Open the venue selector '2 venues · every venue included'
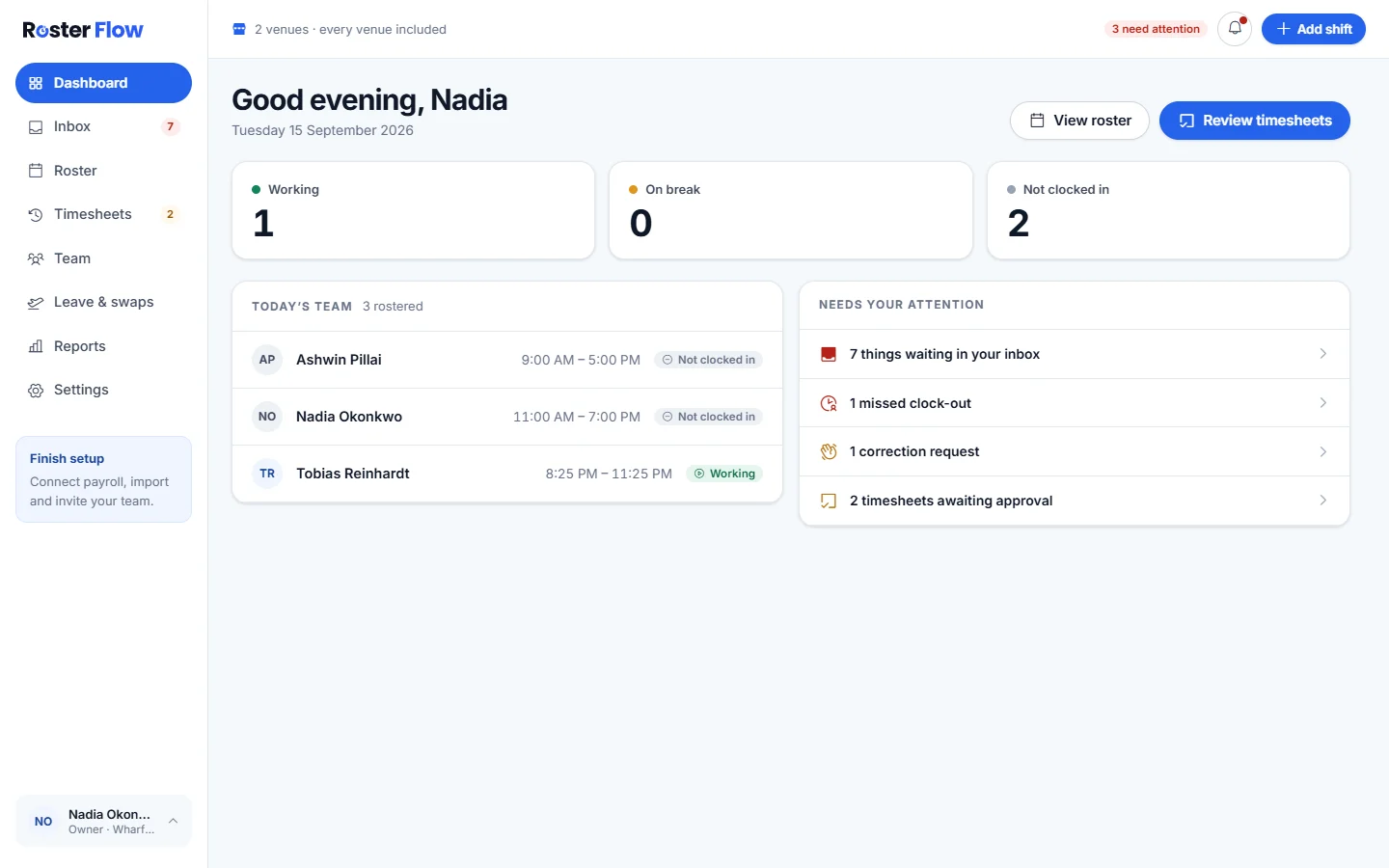Viewport: 1389px width, 868px height. [340, 29]
